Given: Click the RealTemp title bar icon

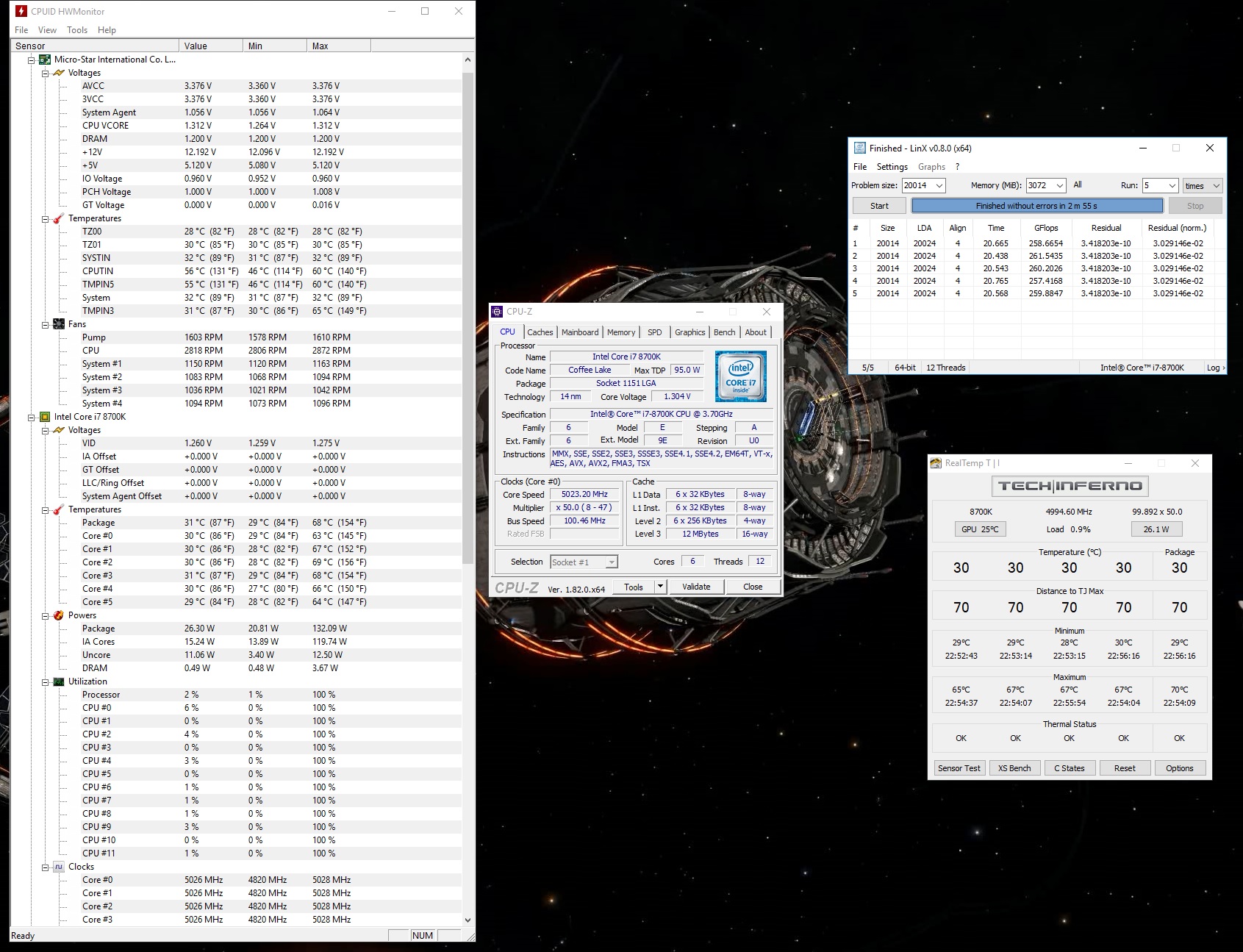Looking at the screenshot, I should tap(936, 463).
